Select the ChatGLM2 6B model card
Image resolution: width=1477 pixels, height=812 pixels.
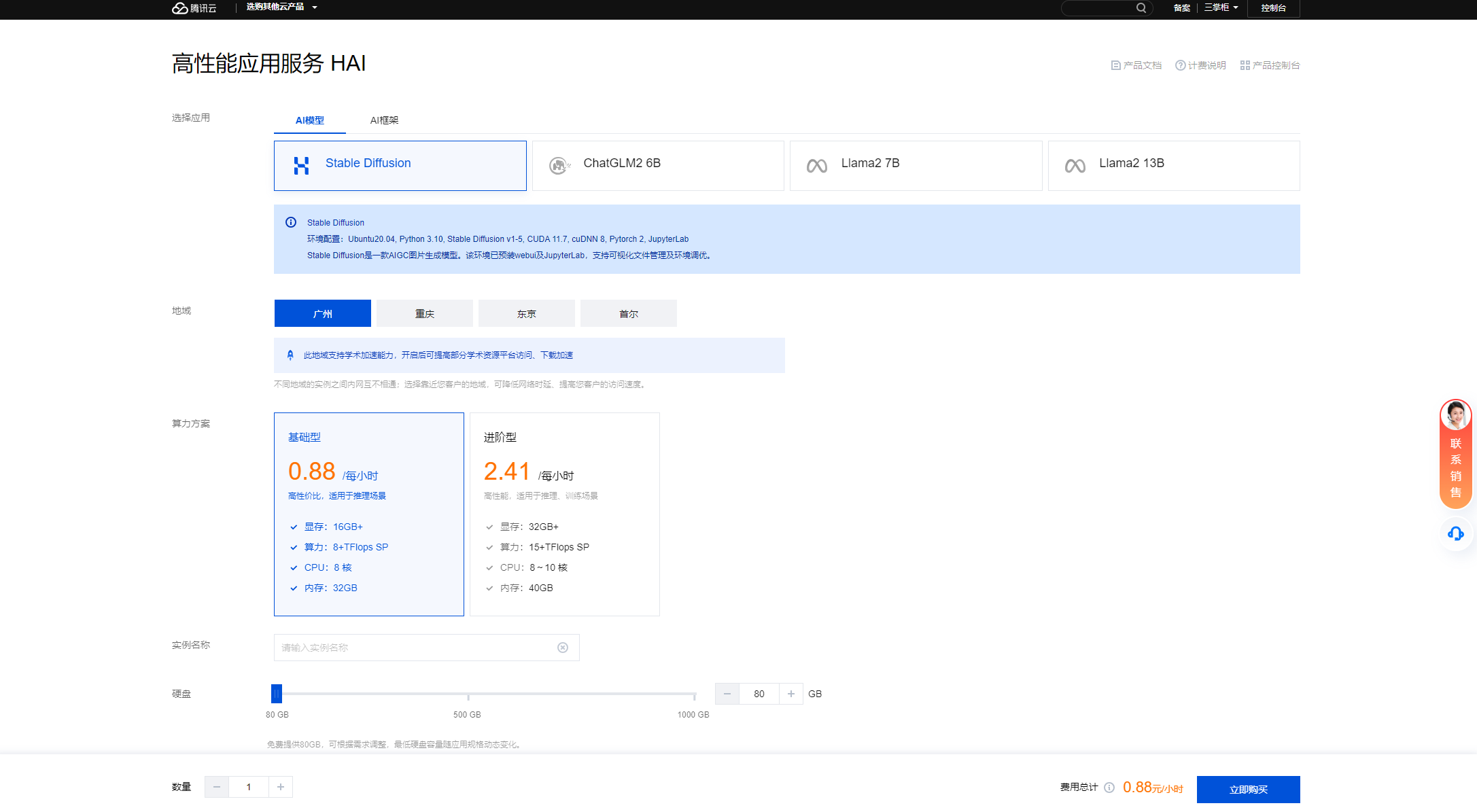click(x=657, y=166)
